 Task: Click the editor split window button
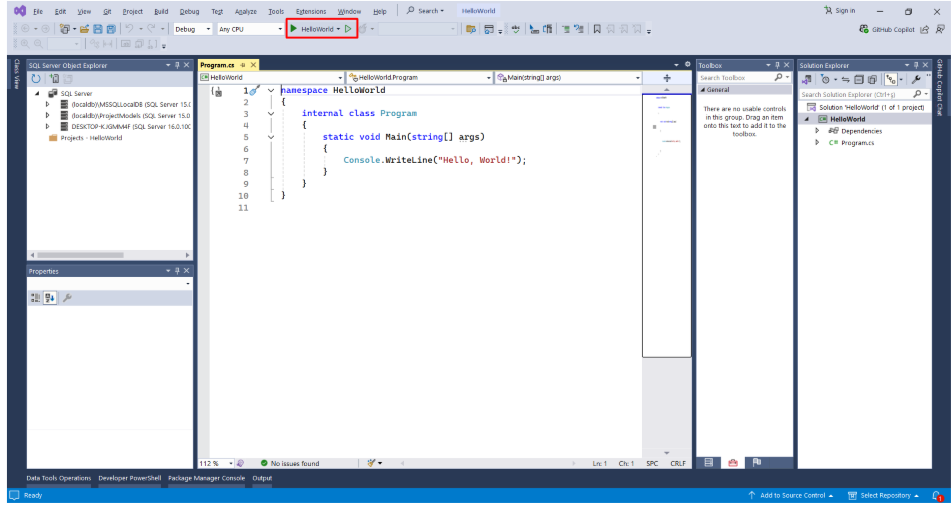pyautogui.click(x=667, y=78)
